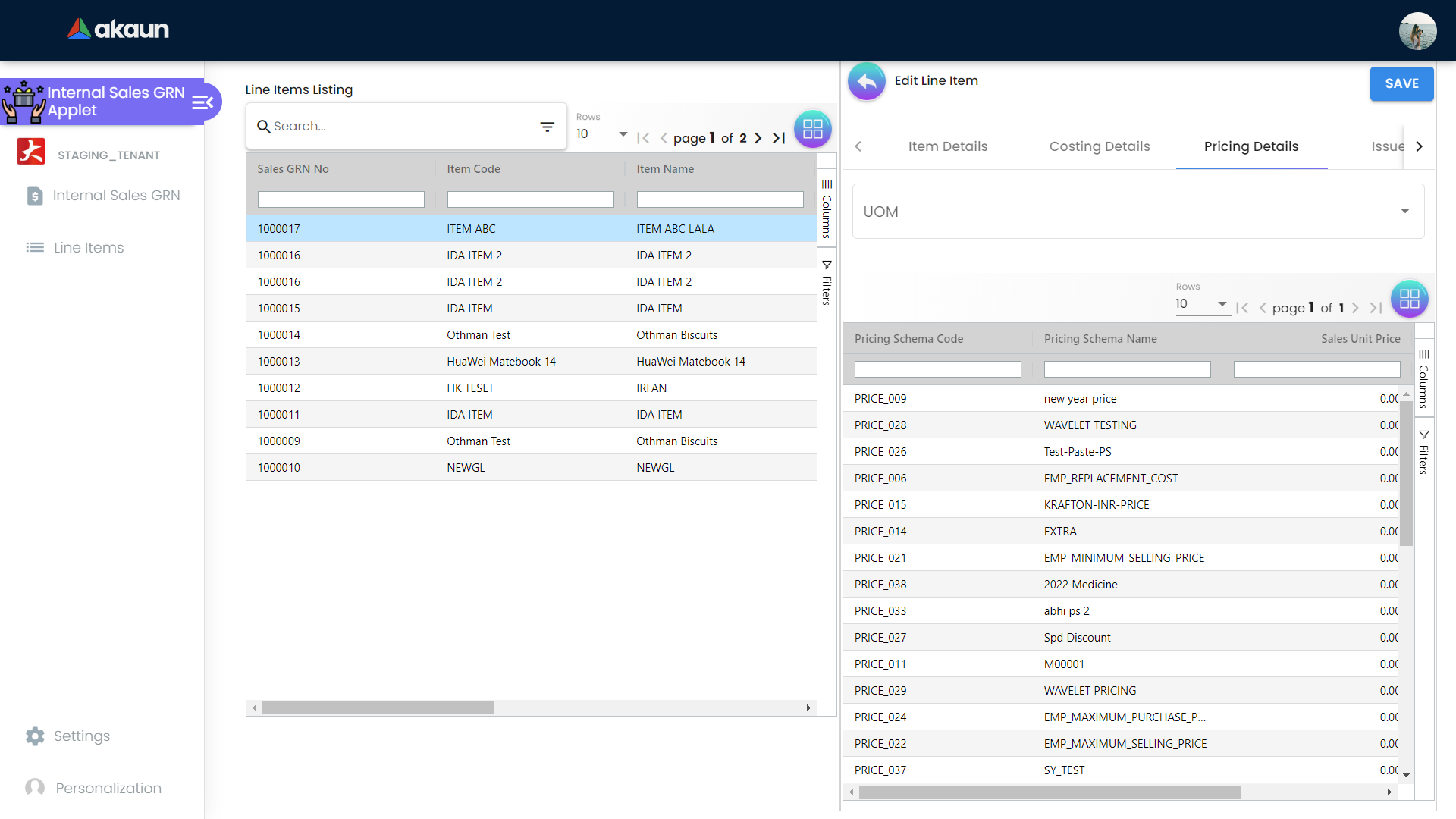This screenshot has width=1456, height=819.
Task: Open Internal Sales GRN sidebar link
Action: tap(116, 196)
